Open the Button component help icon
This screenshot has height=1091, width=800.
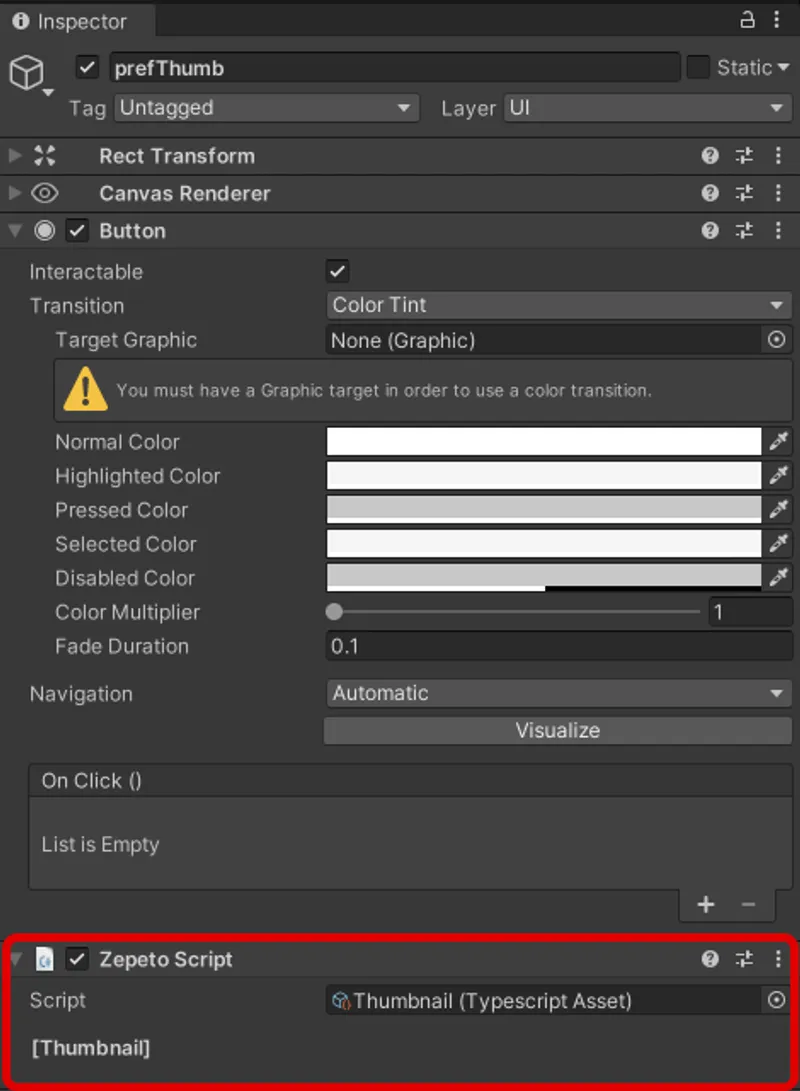point(710,230)
